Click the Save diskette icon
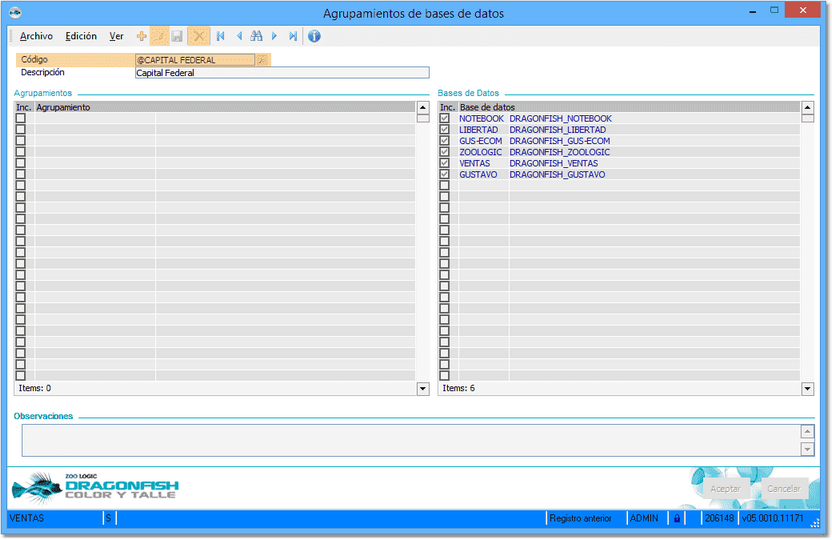This screenshot has width=832, height=540. tap(177, 36)
